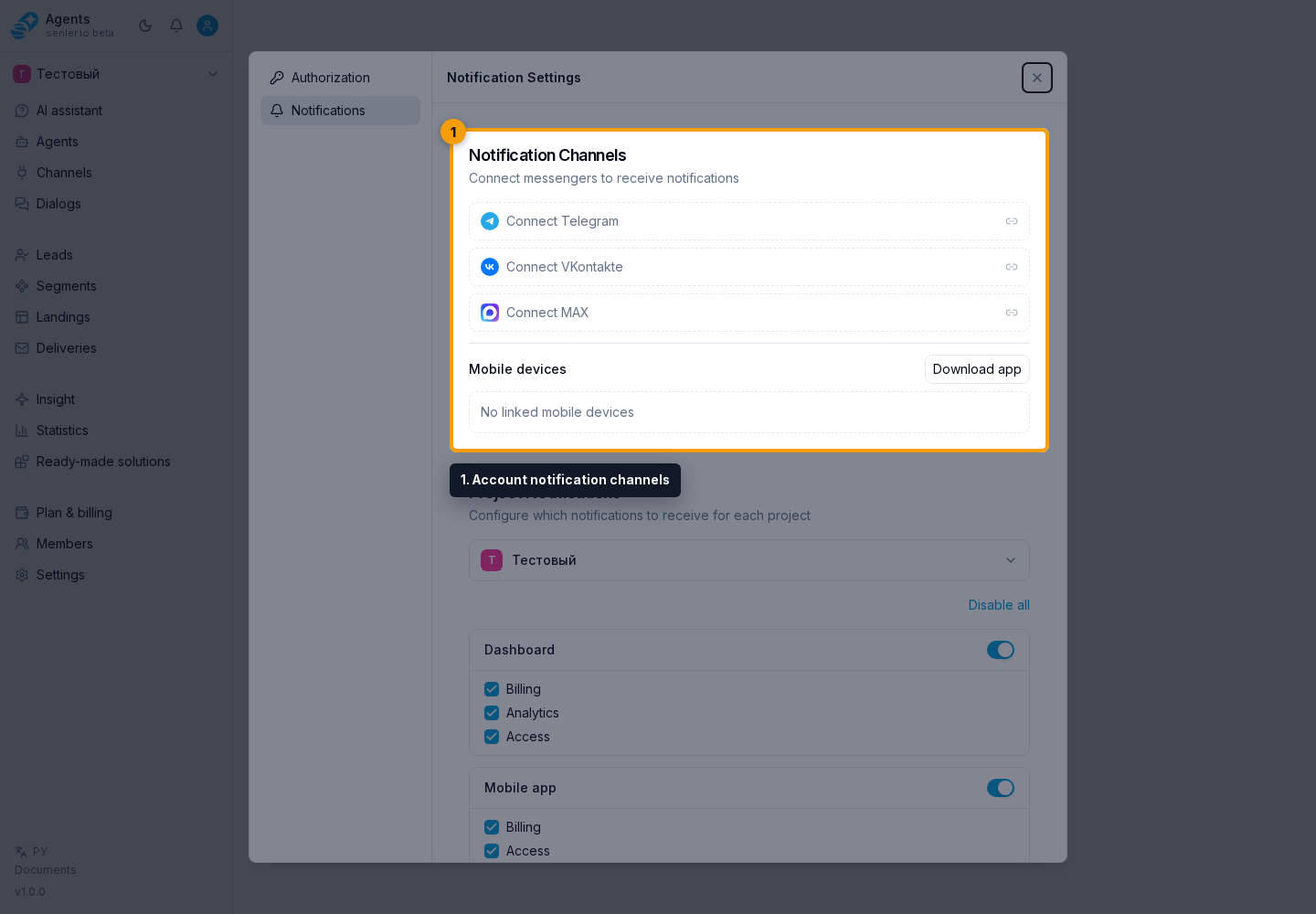Viewport: 1316px width, 914px height.
Task: Click the Insight sparkle icon
Action: click(x=22, y=399)
